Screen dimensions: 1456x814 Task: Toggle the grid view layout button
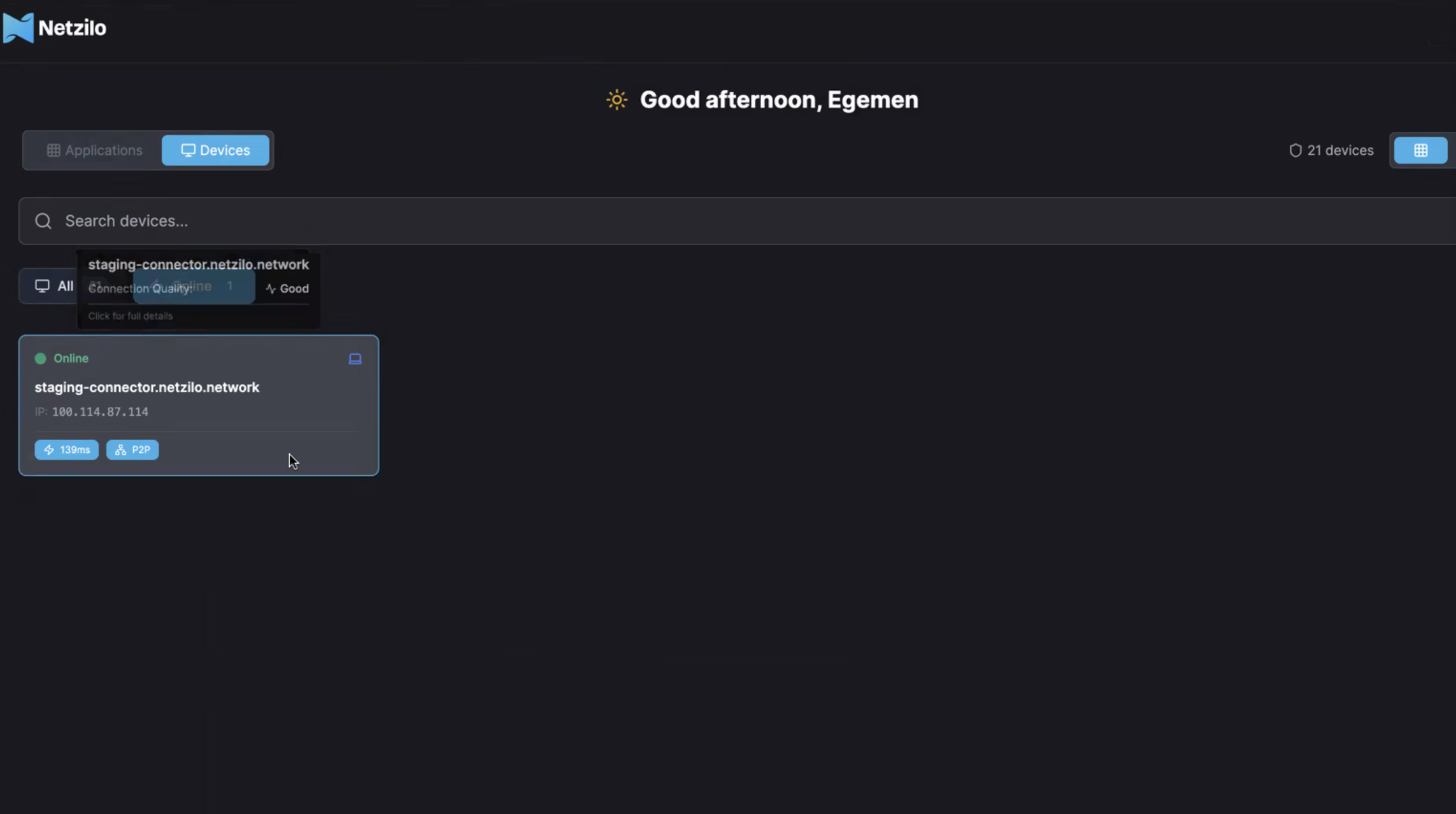coord(1420,150)
